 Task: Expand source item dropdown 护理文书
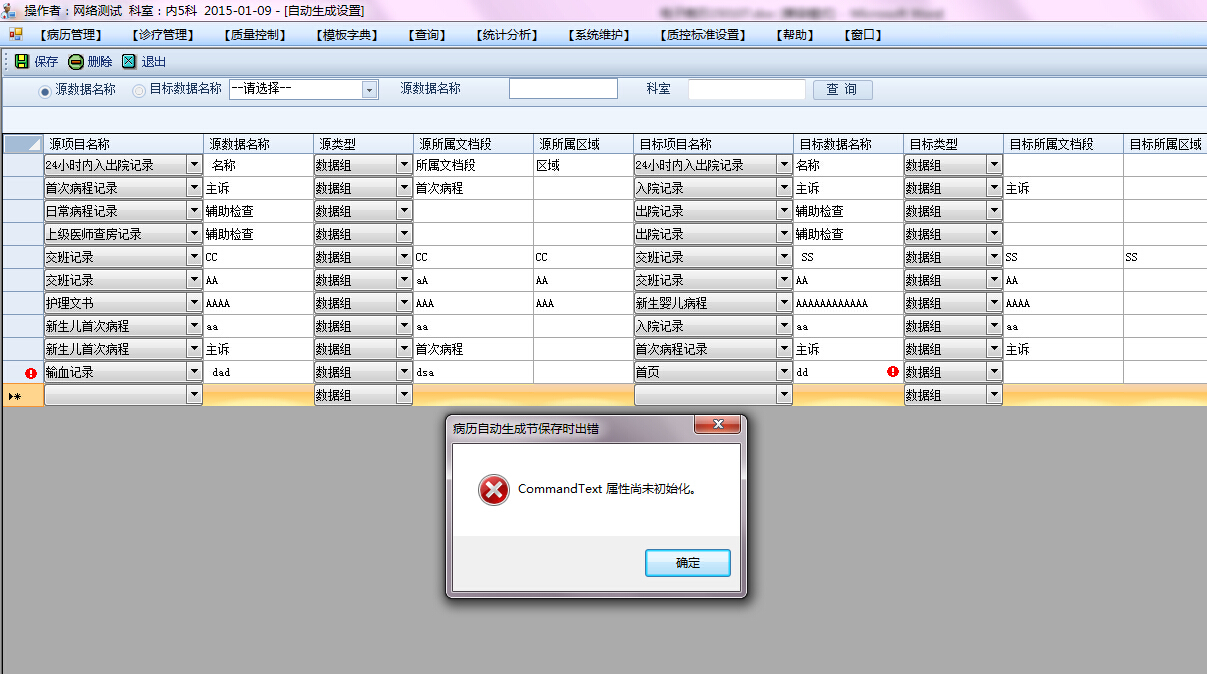(194, 303)
